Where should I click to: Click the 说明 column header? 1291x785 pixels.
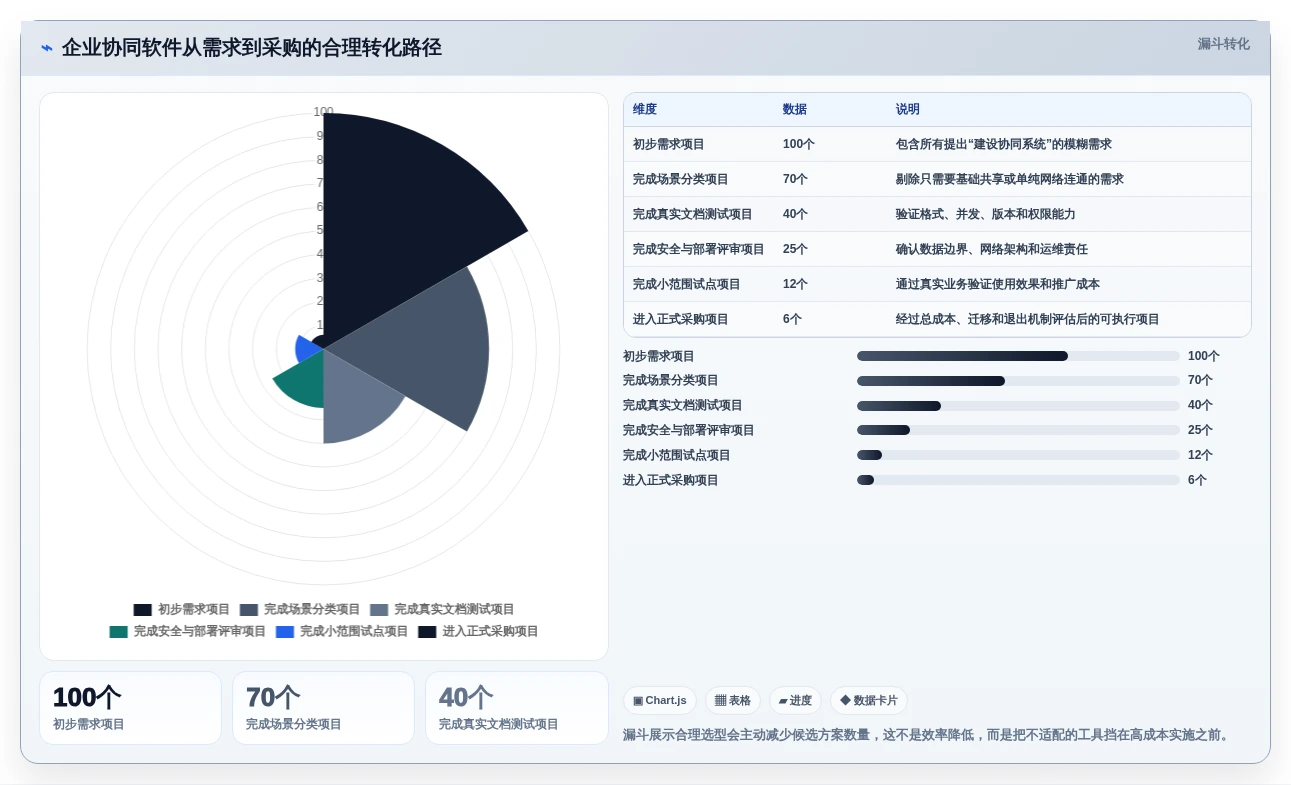click(x=908, y=110)
